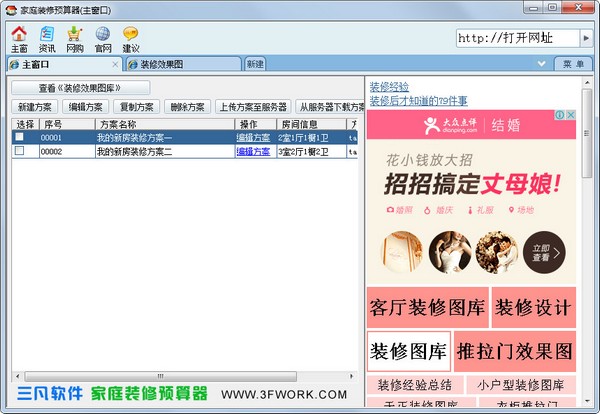Click the 编辑方案 toolbar button
This screenshot has width=600, height=414.
click(x=86, y=107)
